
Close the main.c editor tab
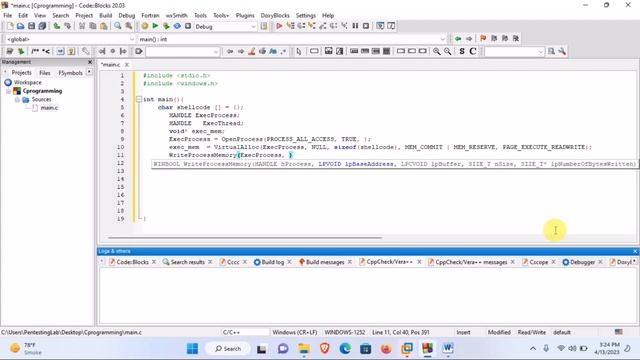pos(127,64)
